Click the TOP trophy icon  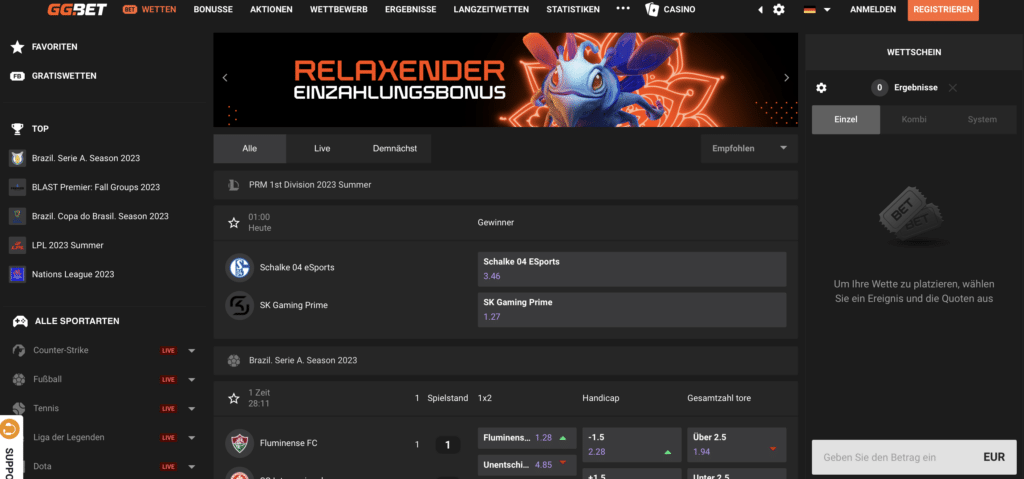click(x=18, y=129)
